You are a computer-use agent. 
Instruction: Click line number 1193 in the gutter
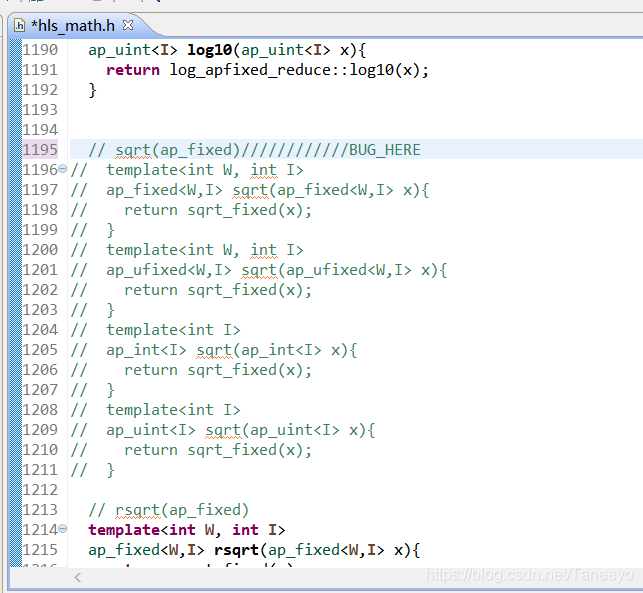pyautogui.click(x=40, y=110)
